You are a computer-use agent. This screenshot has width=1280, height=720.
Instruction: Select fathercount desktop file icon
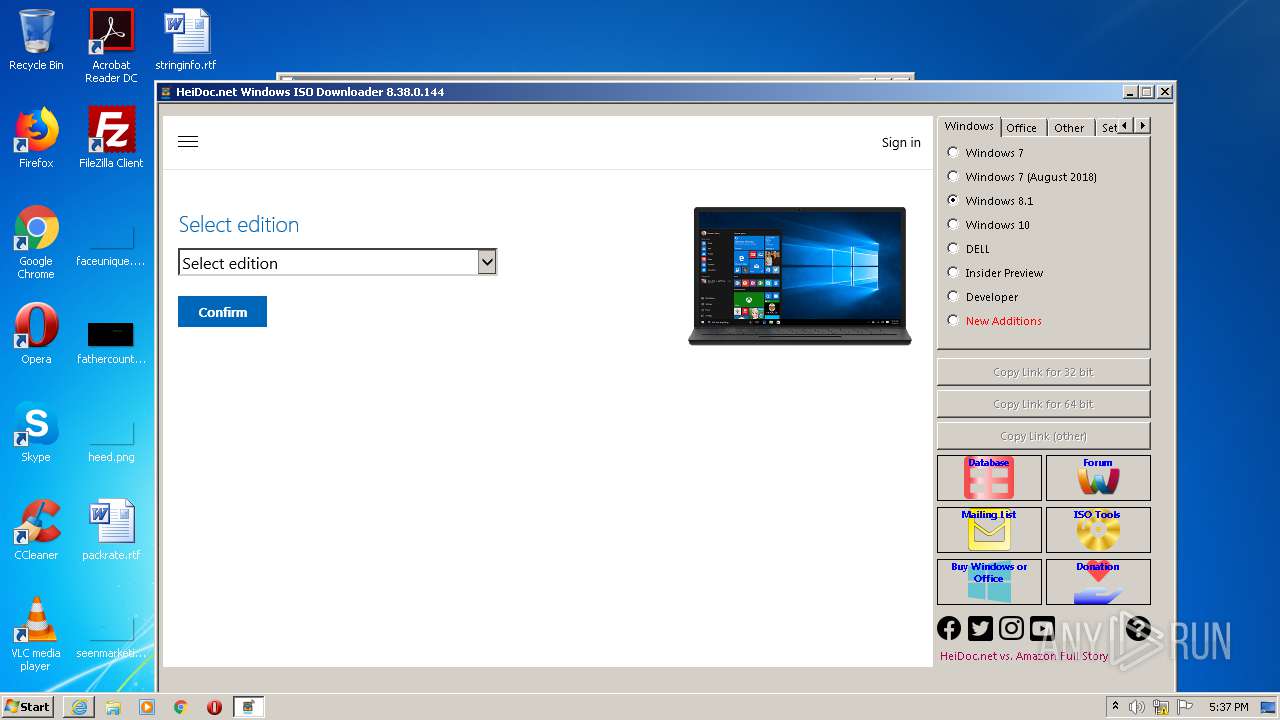click(111, 340)
